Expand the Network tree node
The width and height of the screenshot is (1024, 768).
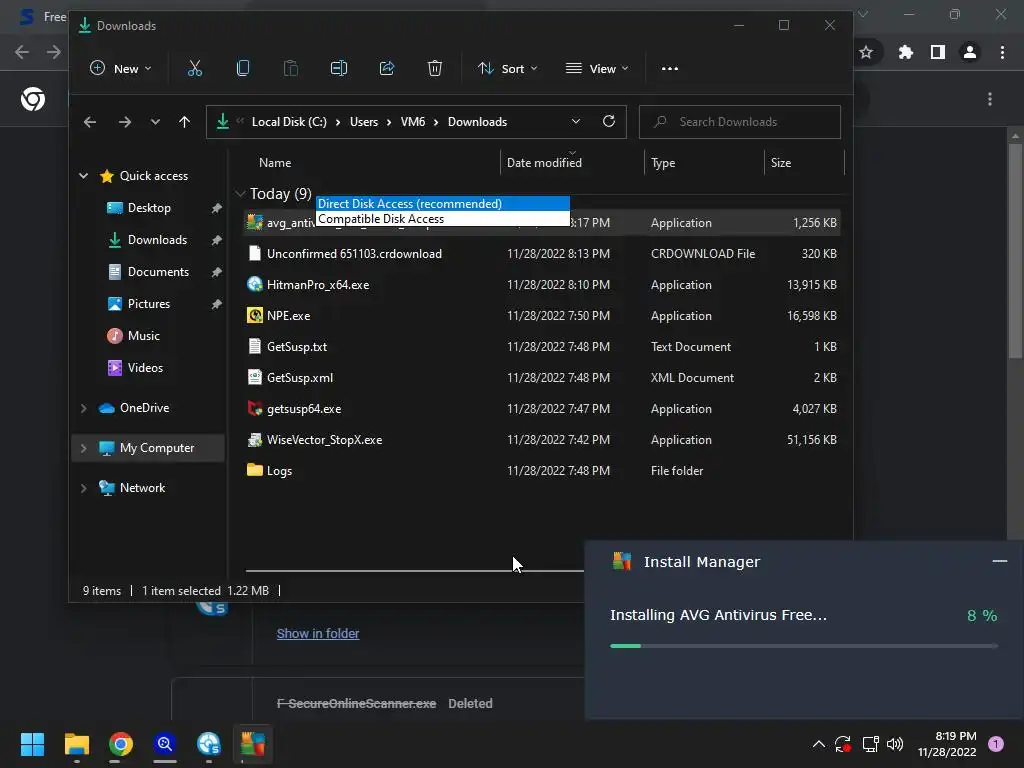pos(84,488)
